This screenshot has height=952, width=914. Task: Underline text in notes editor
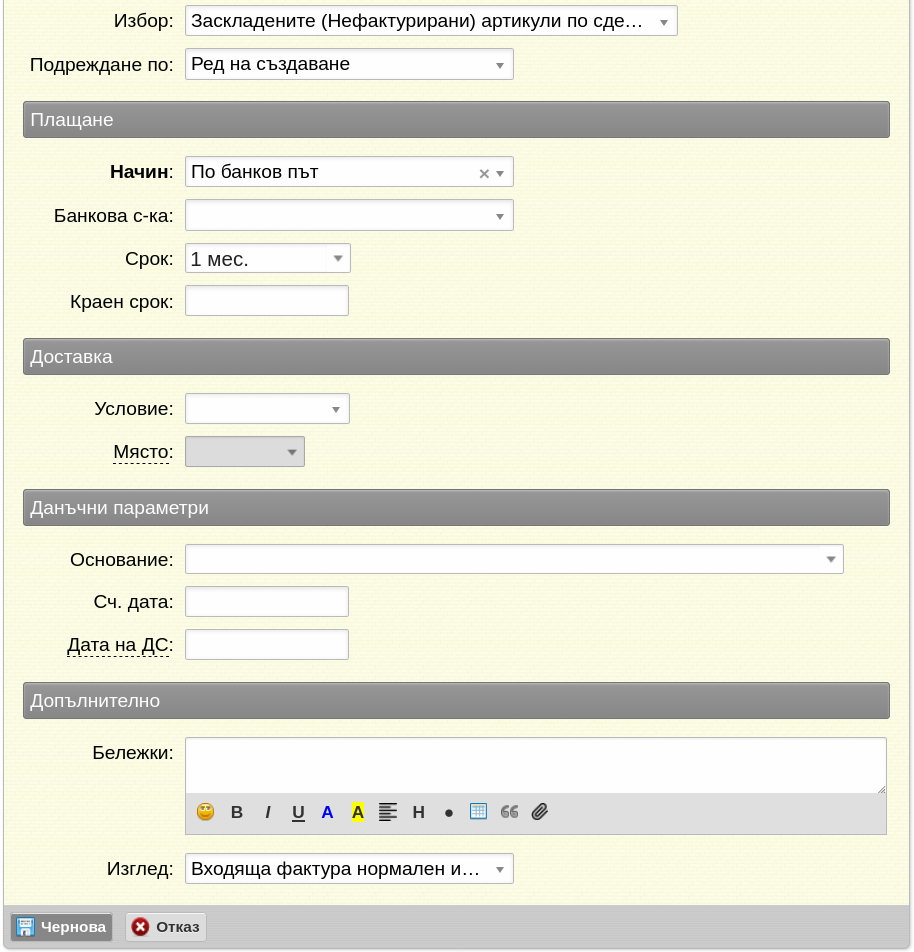point(298,812)
